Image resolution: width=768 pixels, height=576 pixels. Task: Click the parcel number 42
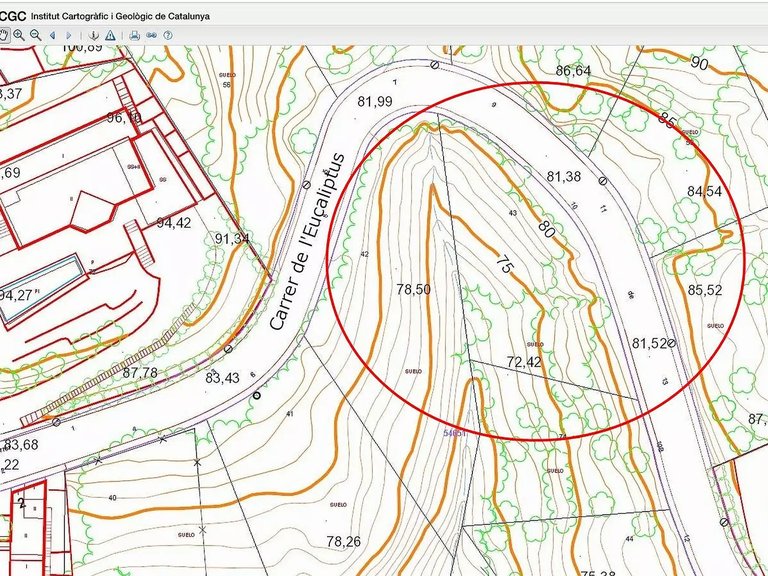tap(364, 254)
